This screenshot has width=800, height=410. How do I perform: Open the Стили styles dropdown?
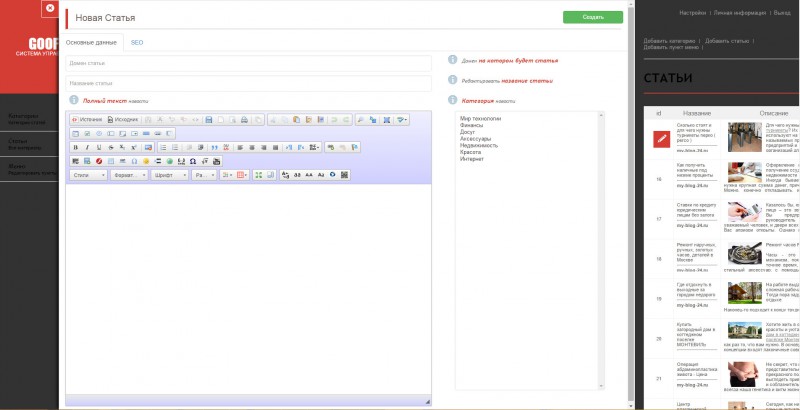[x=88, y=175]
